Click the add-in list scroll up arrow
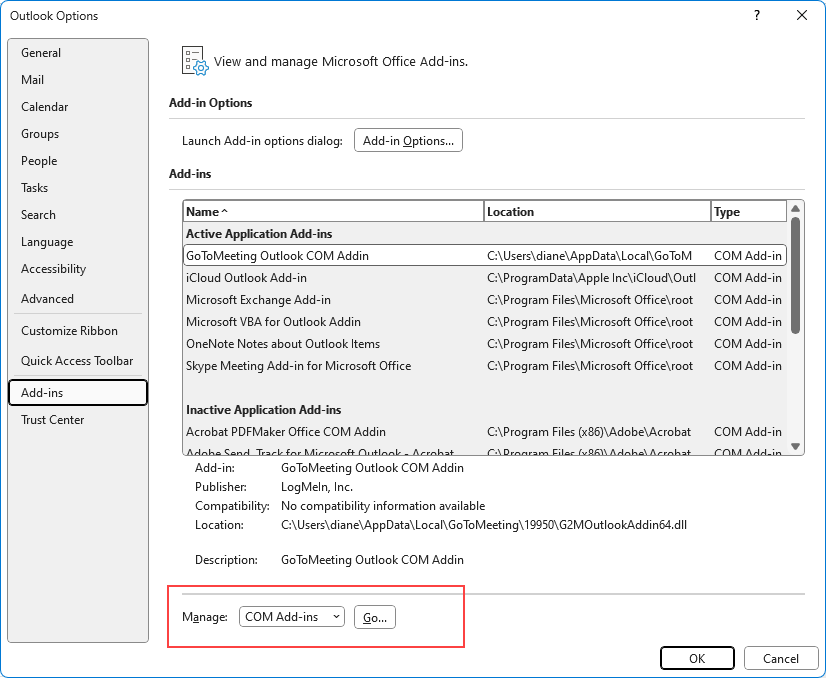The height and width of the screenshot is (678, 826). coord(795,209)
